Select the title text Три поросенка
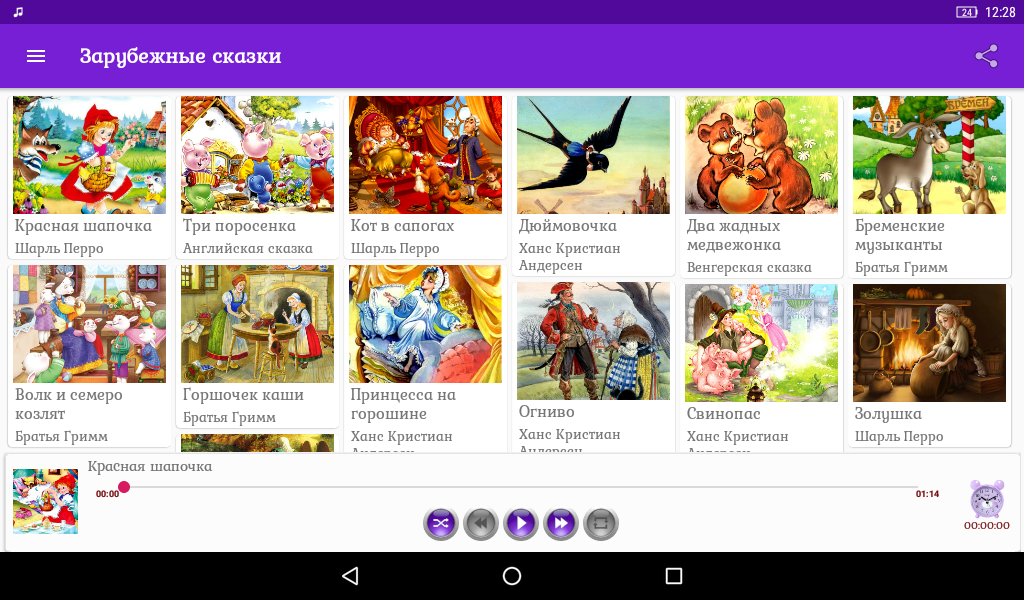 pos(239,226)
